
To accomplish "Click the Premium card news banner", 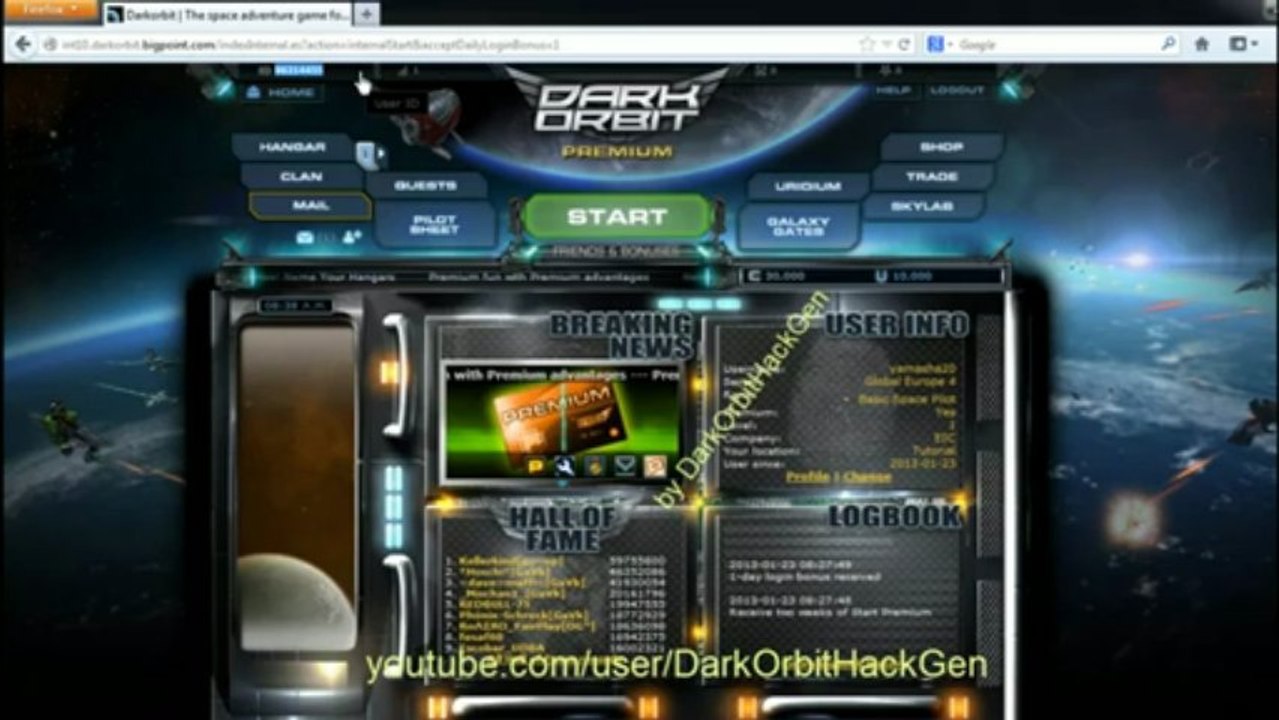I will 561,418.
